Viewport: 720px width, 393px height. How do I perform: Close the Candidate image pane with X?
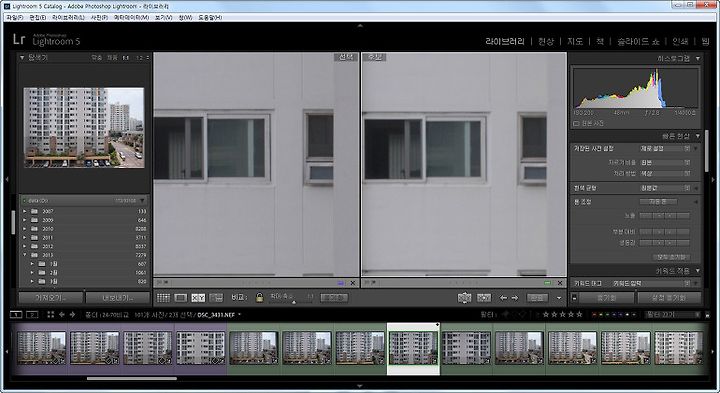click(560, 283)
